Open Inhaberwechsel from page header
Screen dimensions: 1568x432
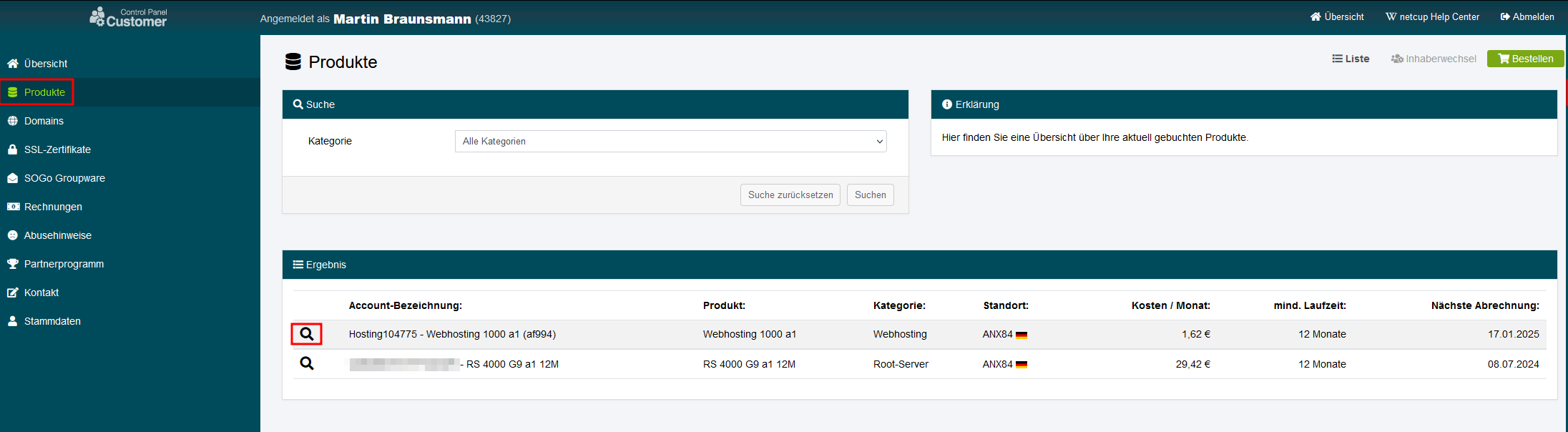tap(1434, 59)
